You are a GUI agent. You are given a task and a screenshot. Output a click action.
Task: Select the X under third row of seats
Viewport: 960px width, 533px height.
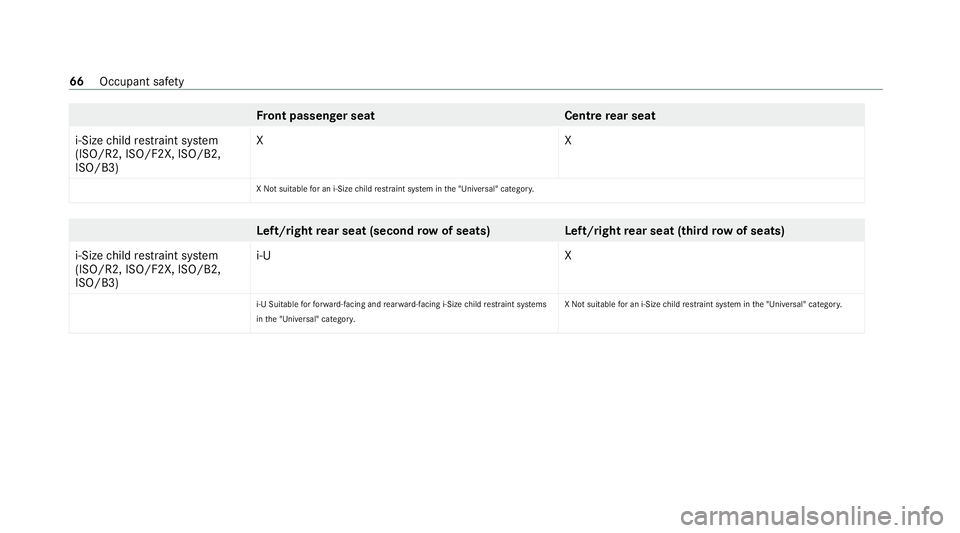tap(568, 255)
